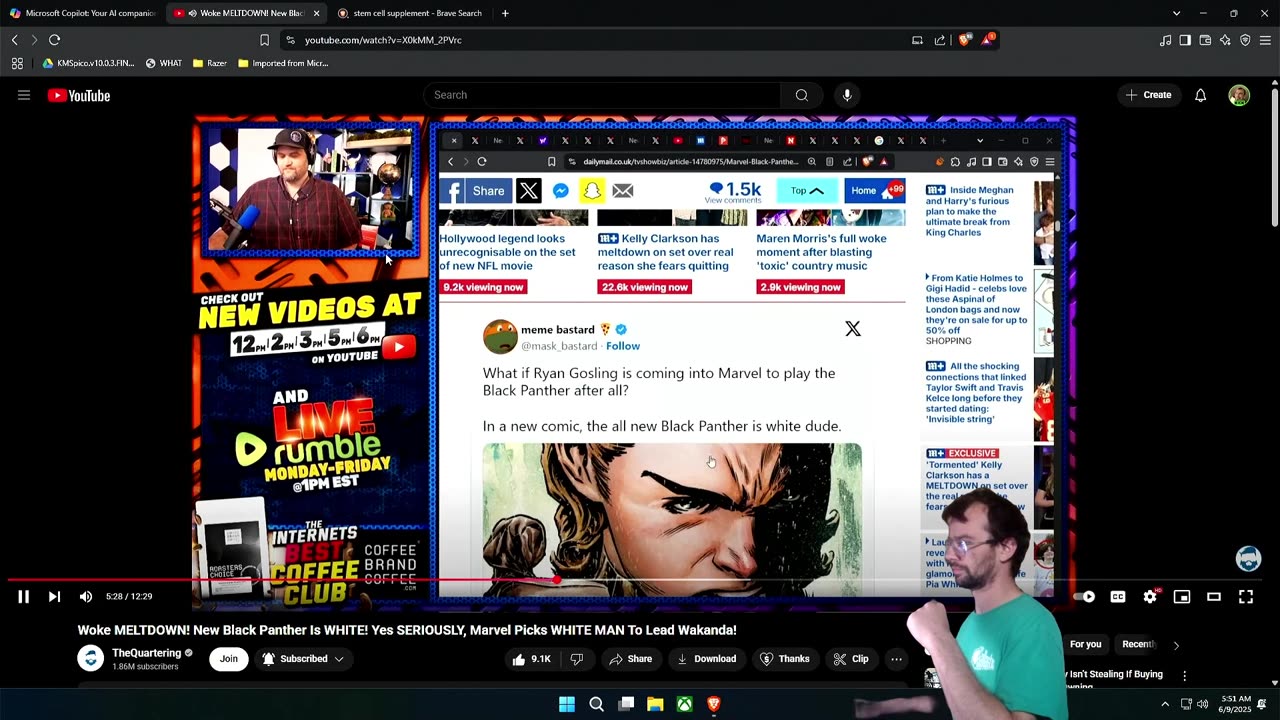Open the WHAT bookmark
This screenshot has width=1280, height=720.
click(163, 63)
